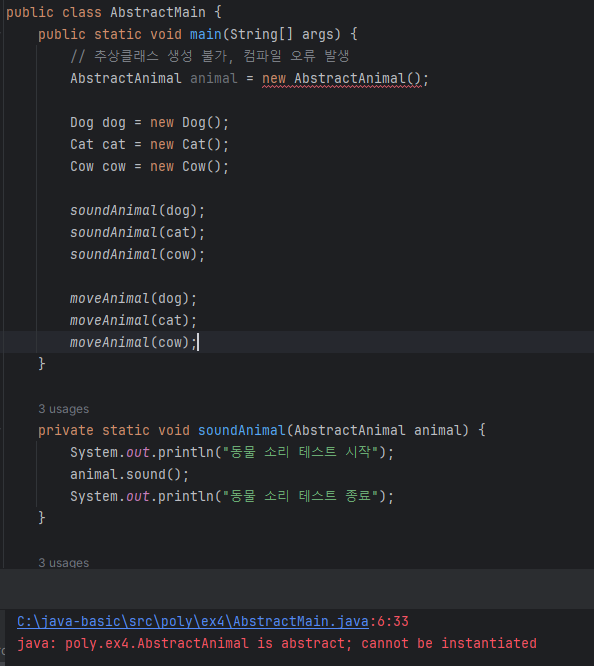Click the "동물 소리 테스트 시작" string literal
This screenshot has height=666, width=594.
click(300, 452)
